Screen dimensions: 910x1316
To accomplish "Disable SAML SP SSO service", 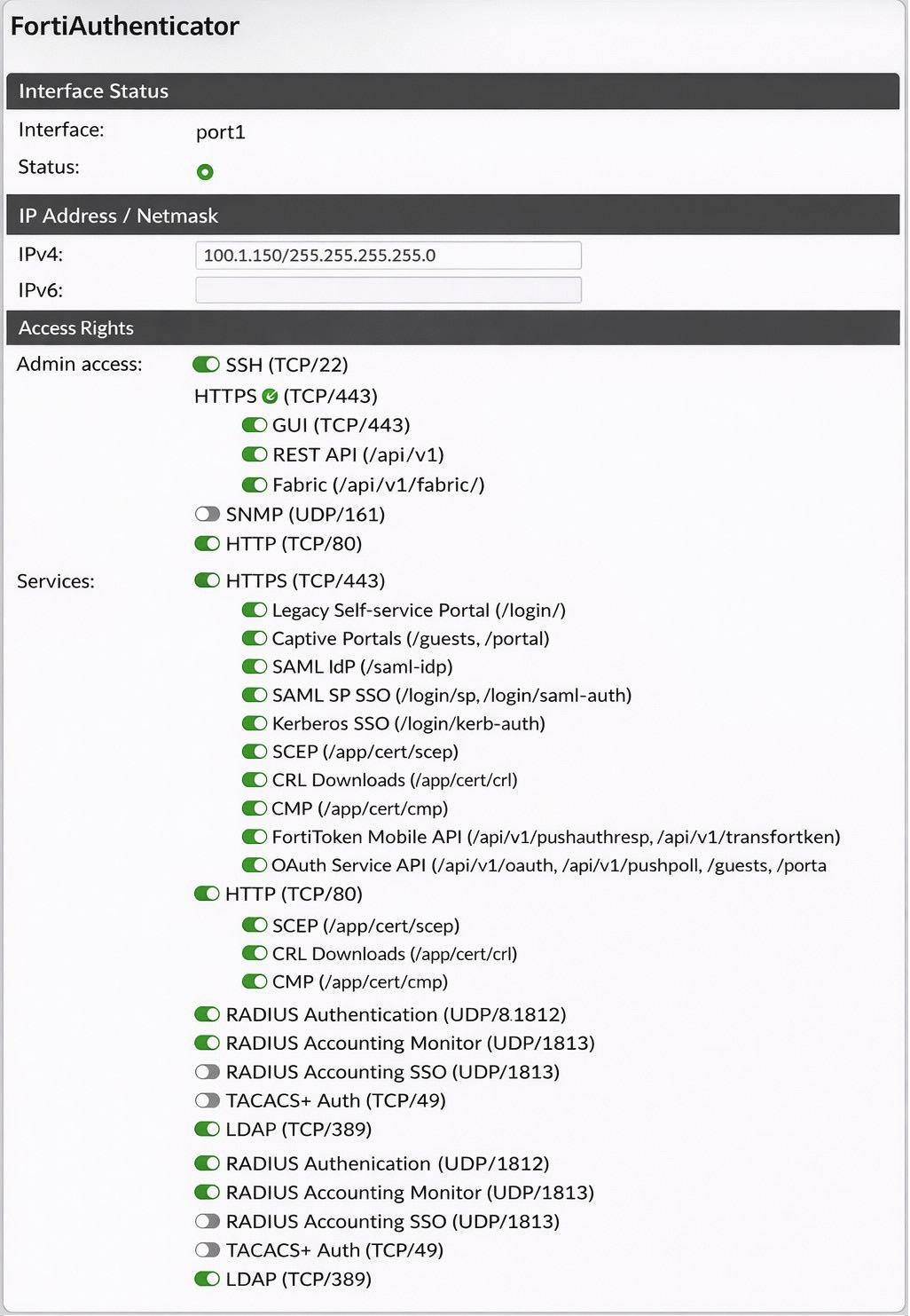I will click(255, 695).
